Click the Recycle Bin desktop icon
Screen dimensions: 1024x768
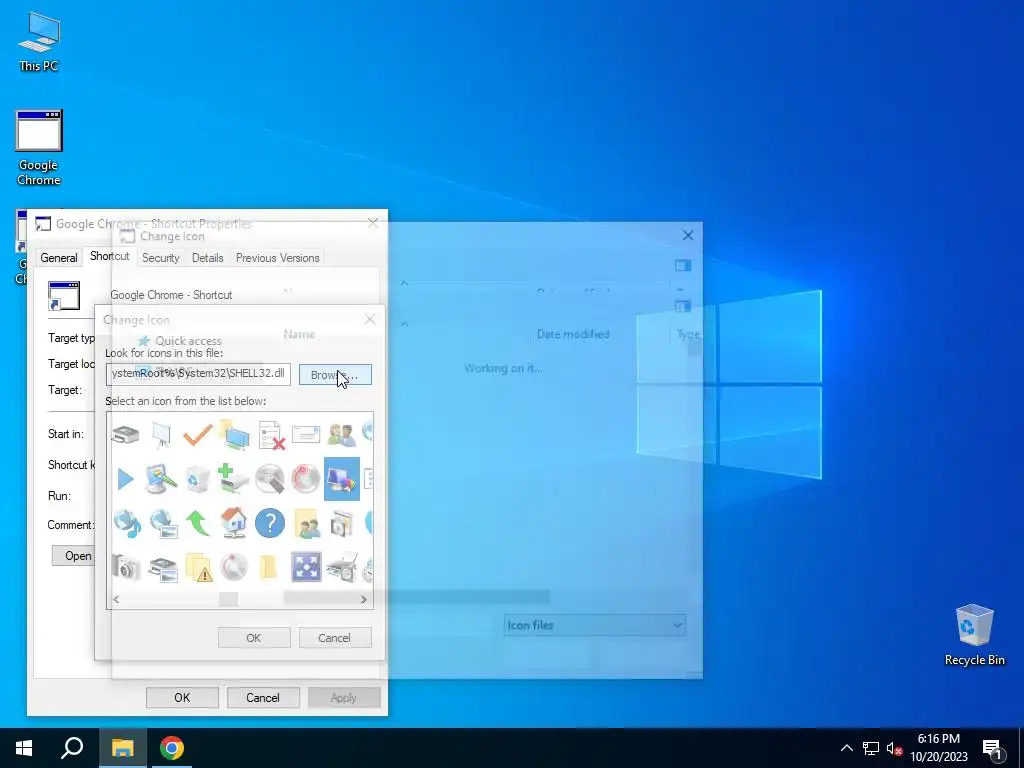click(x=974, y=635)
